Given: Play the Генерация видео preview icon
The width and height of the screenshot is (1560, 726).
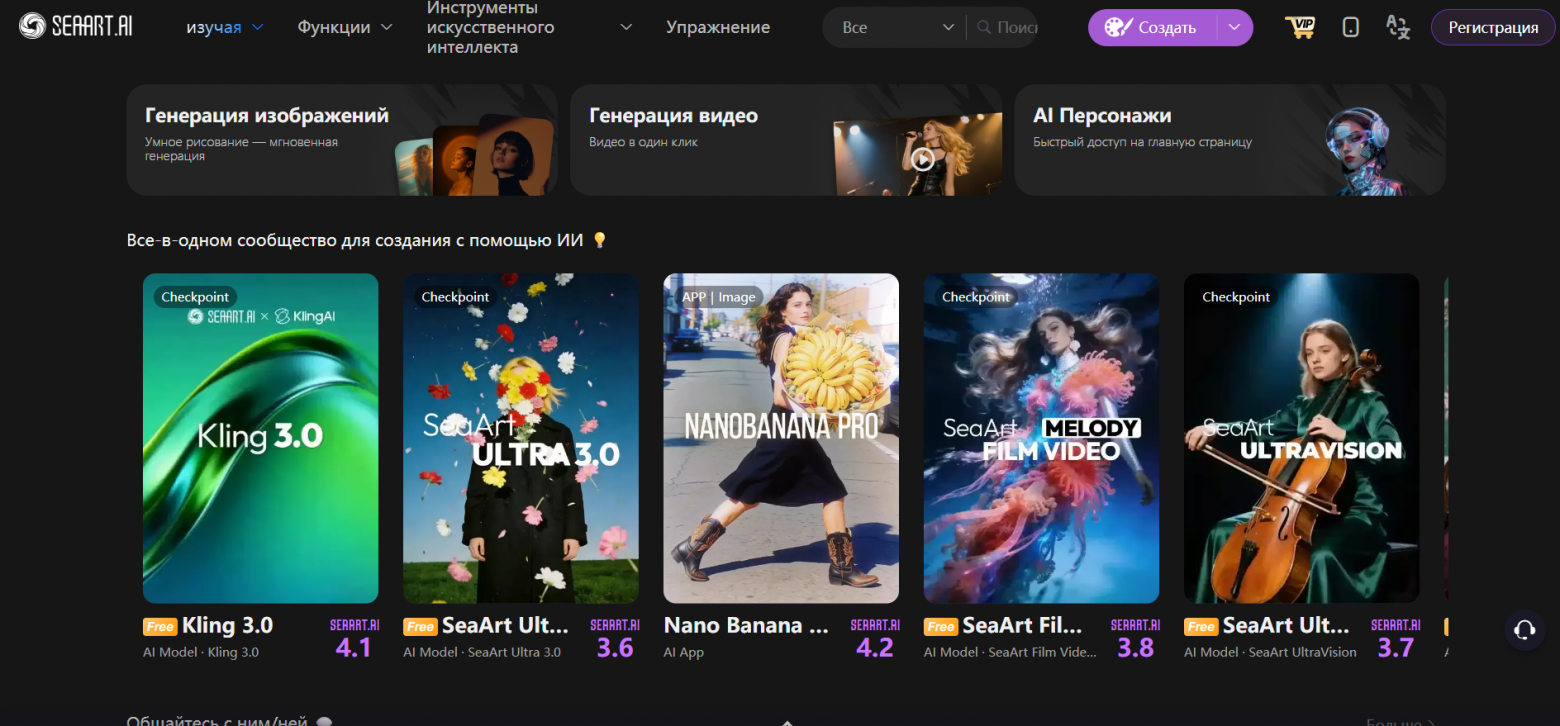Looking at the screenshot, I should coord(922,159).
